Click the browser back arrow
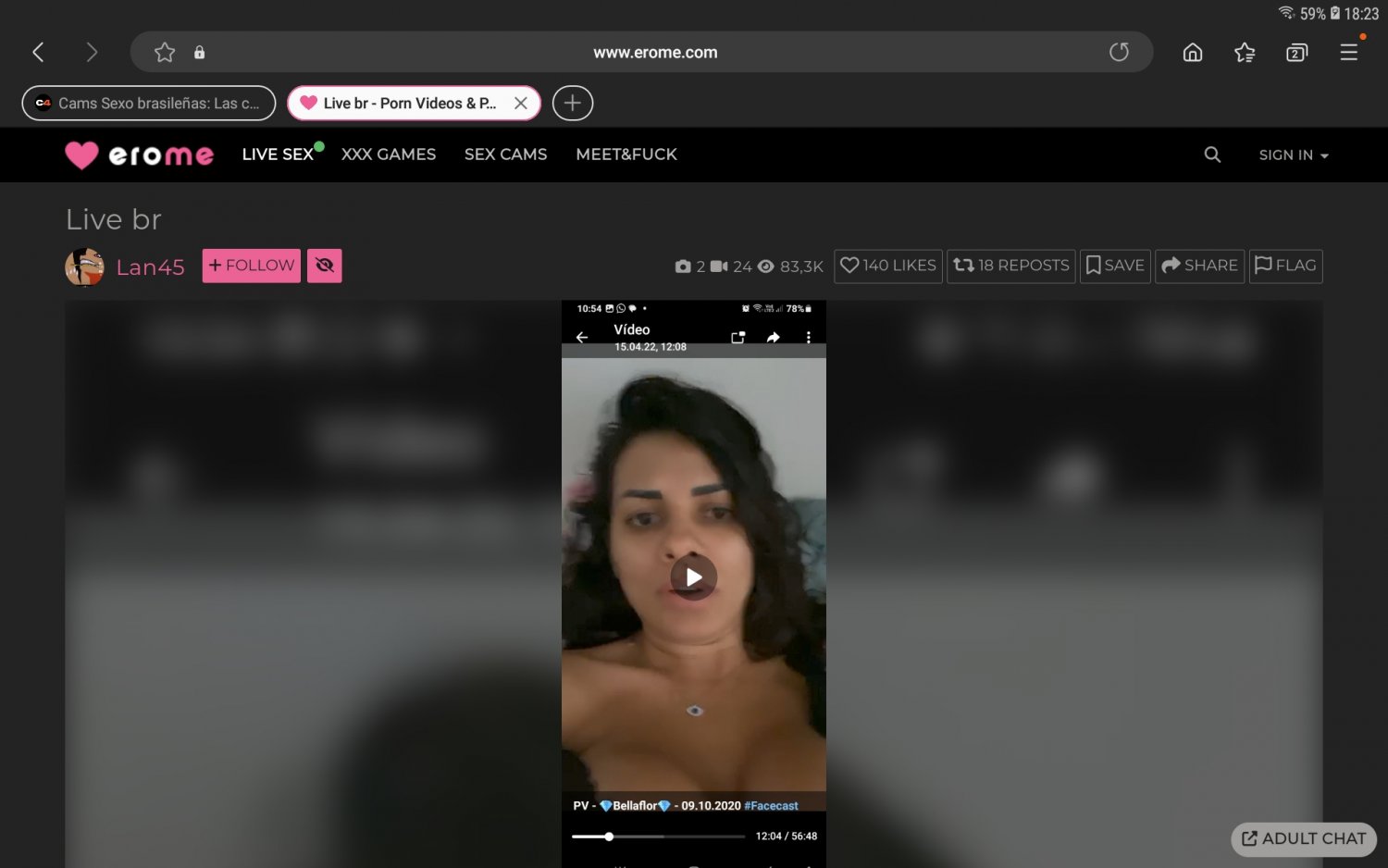 point(38,53)
